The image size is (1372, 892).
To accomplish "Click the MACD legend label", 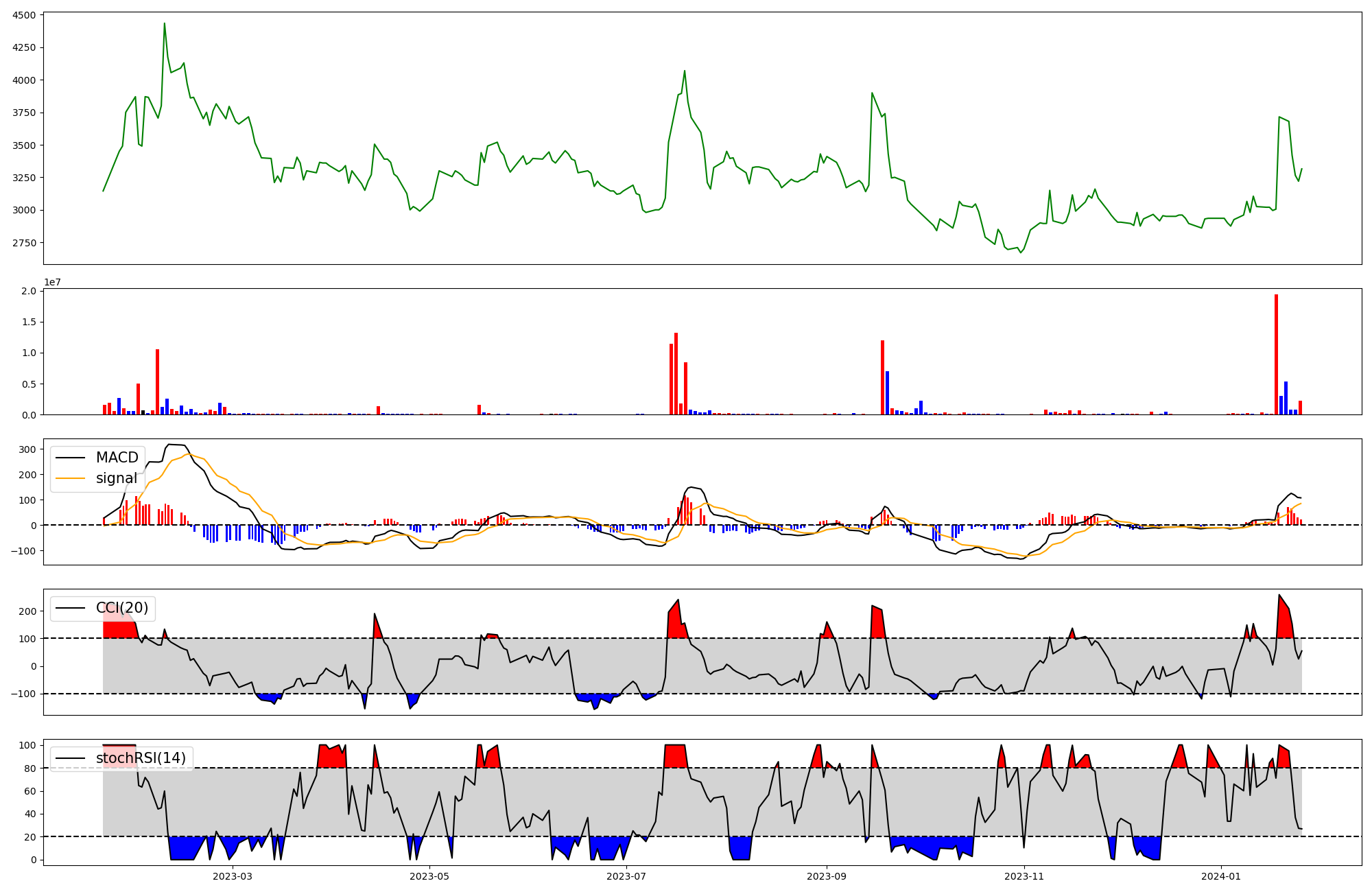I will coord(117,458).
